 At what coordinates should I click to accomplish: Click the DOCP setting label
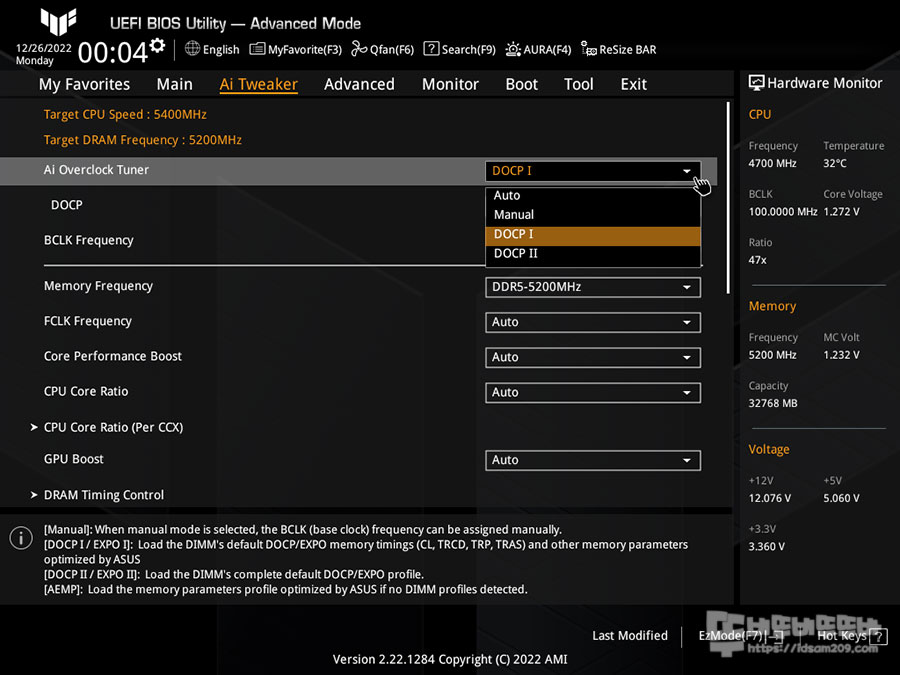pyautogui.click(x=67, y=205)
